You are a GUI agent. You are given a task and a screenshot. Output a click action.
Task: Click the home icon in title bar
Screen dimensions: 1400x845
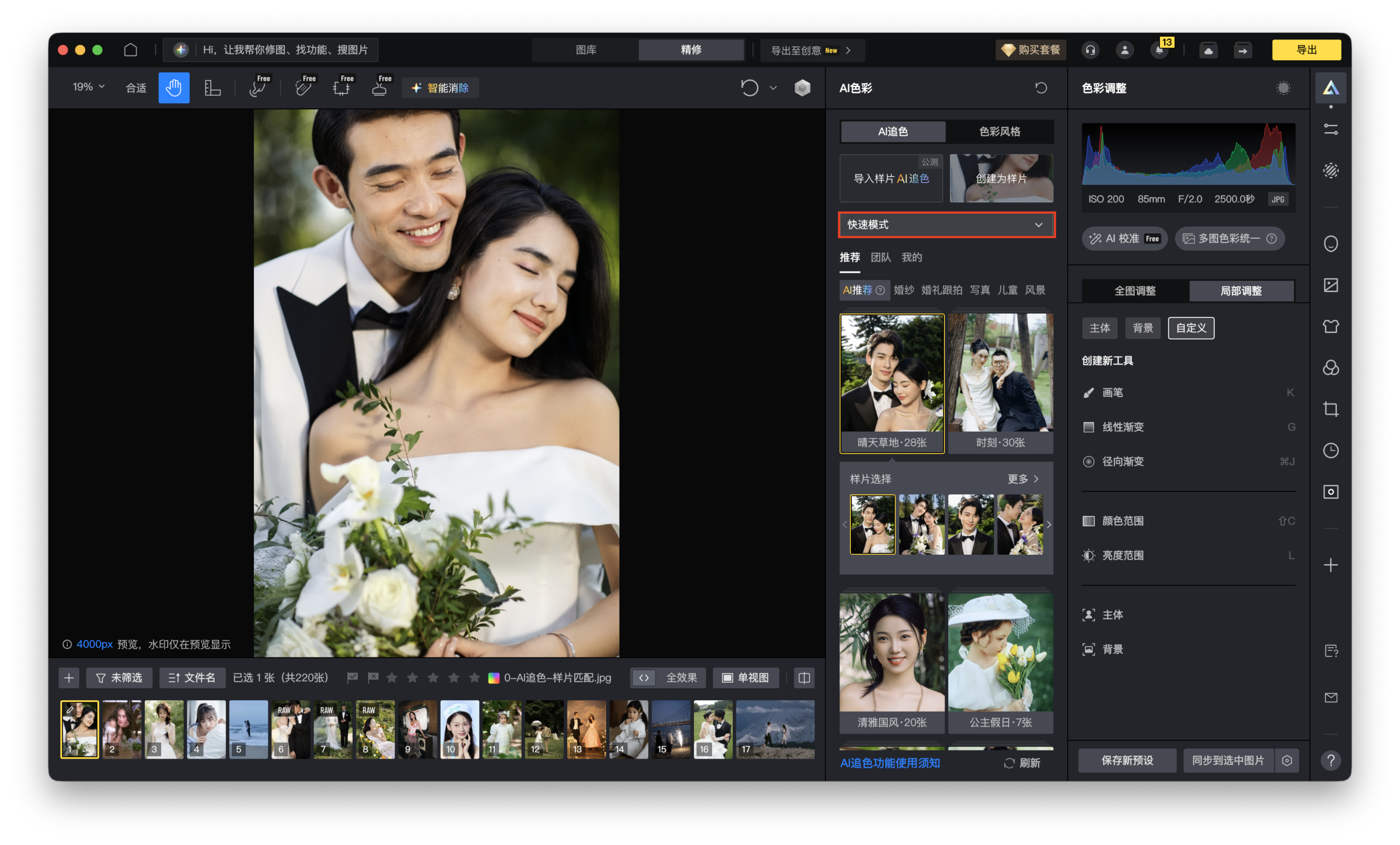pos(131,50)
